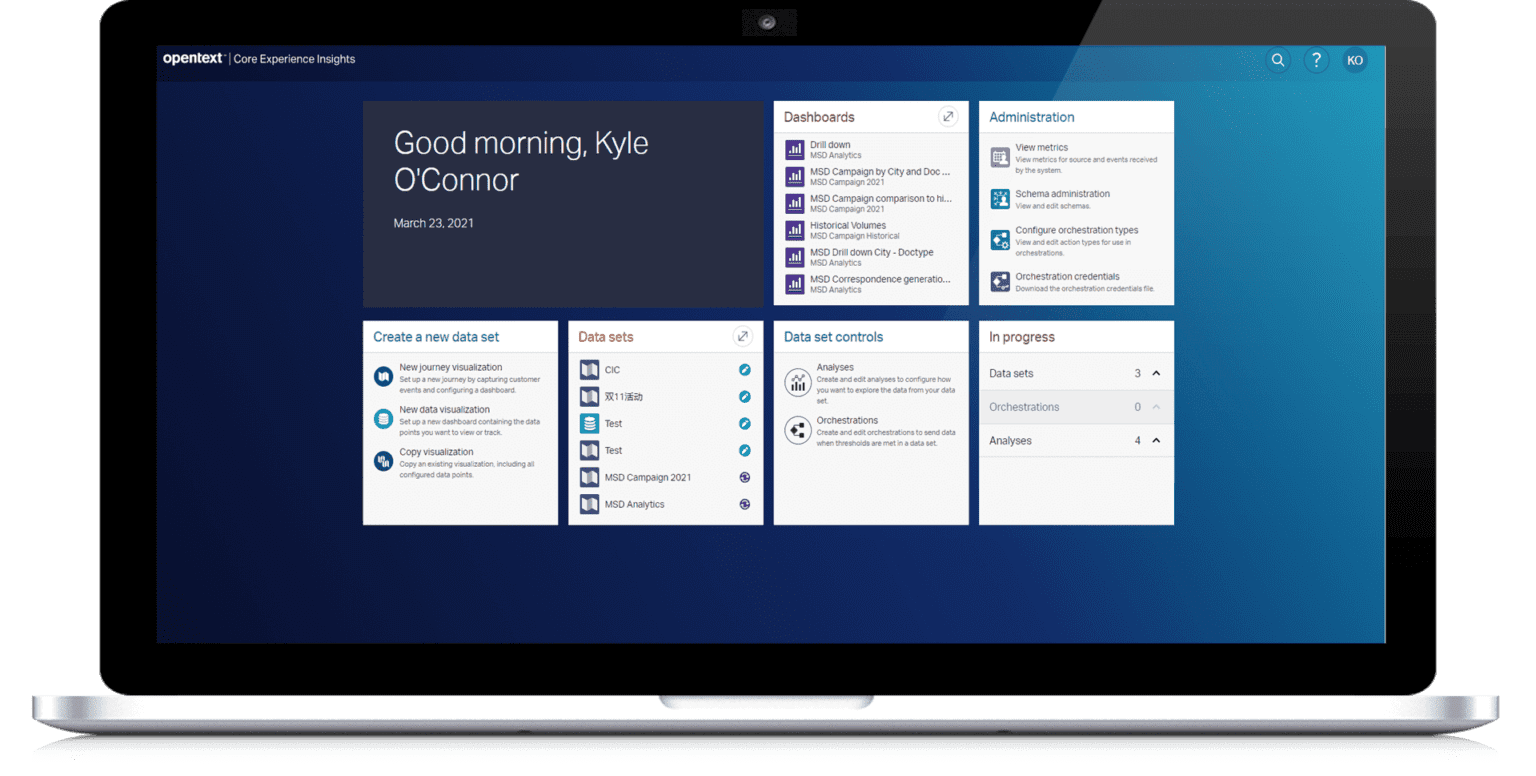Click the Configure orchestration types icon
This screenshot has width=1536, height=776.
[999, 239]
